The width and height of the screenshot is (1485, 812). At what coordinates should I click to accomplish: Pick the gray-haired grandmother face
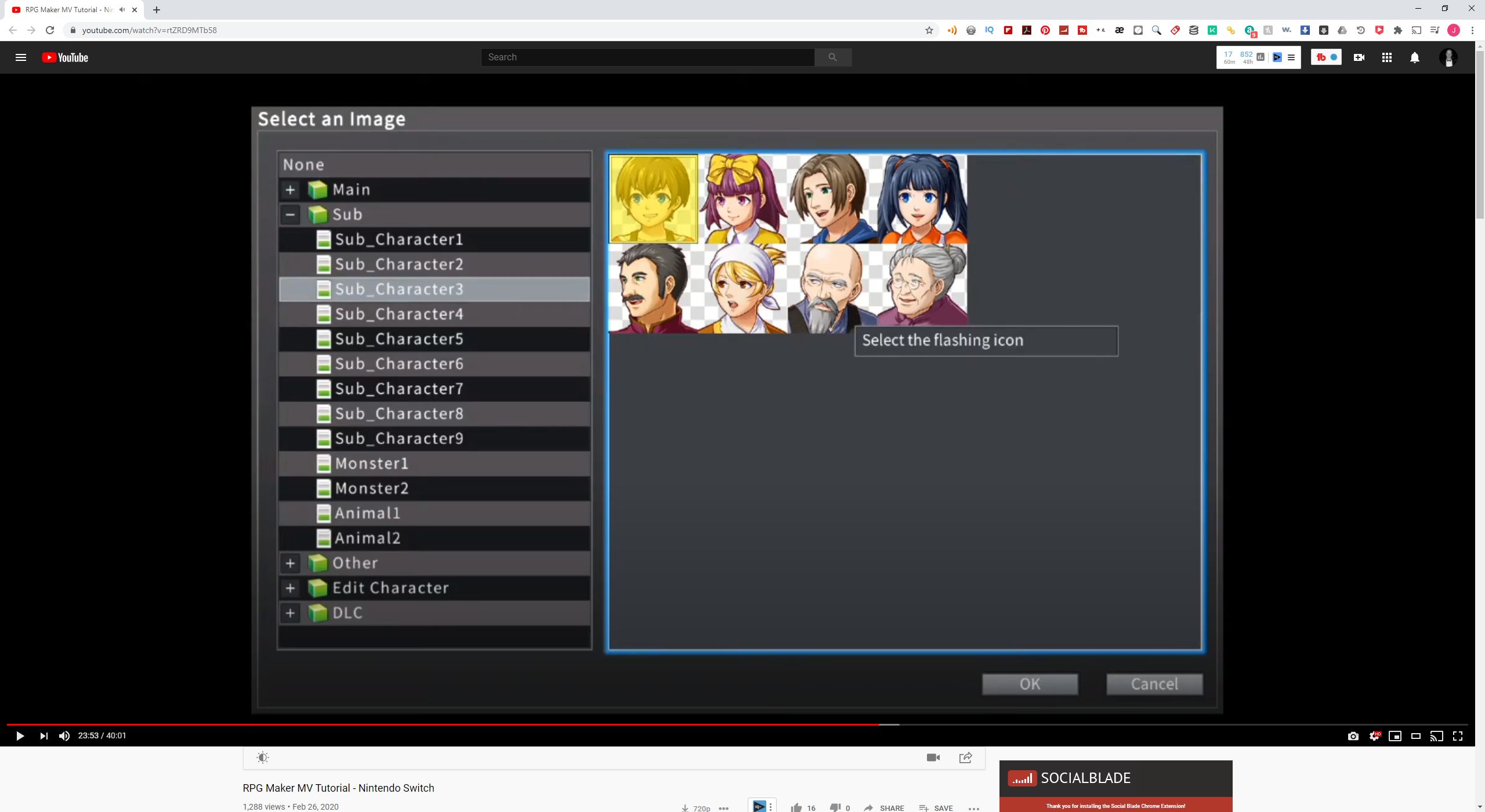click(x=922, y=285)
